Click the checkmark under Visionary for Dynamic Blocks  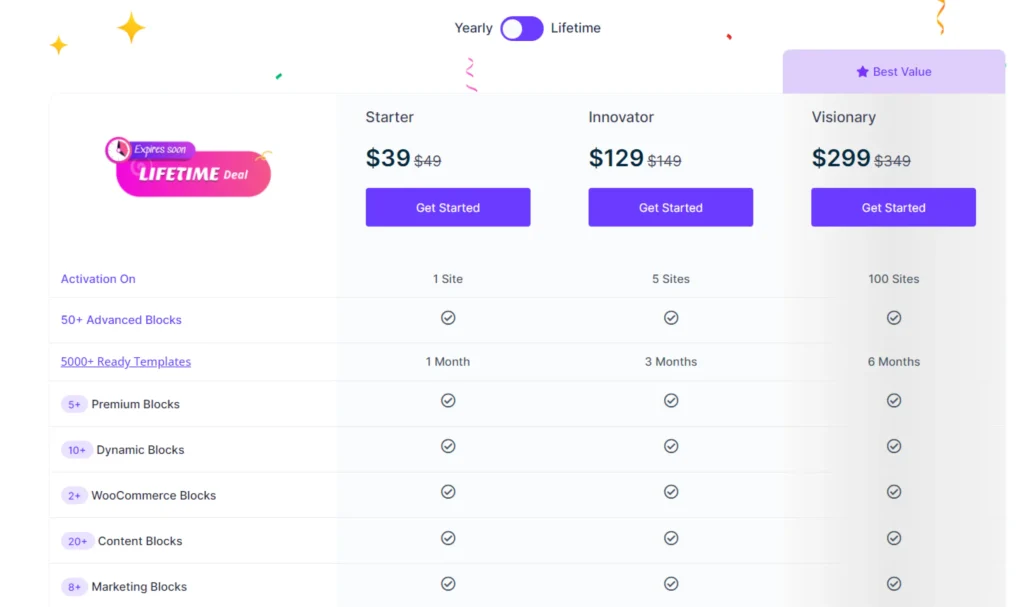[893, 446]
